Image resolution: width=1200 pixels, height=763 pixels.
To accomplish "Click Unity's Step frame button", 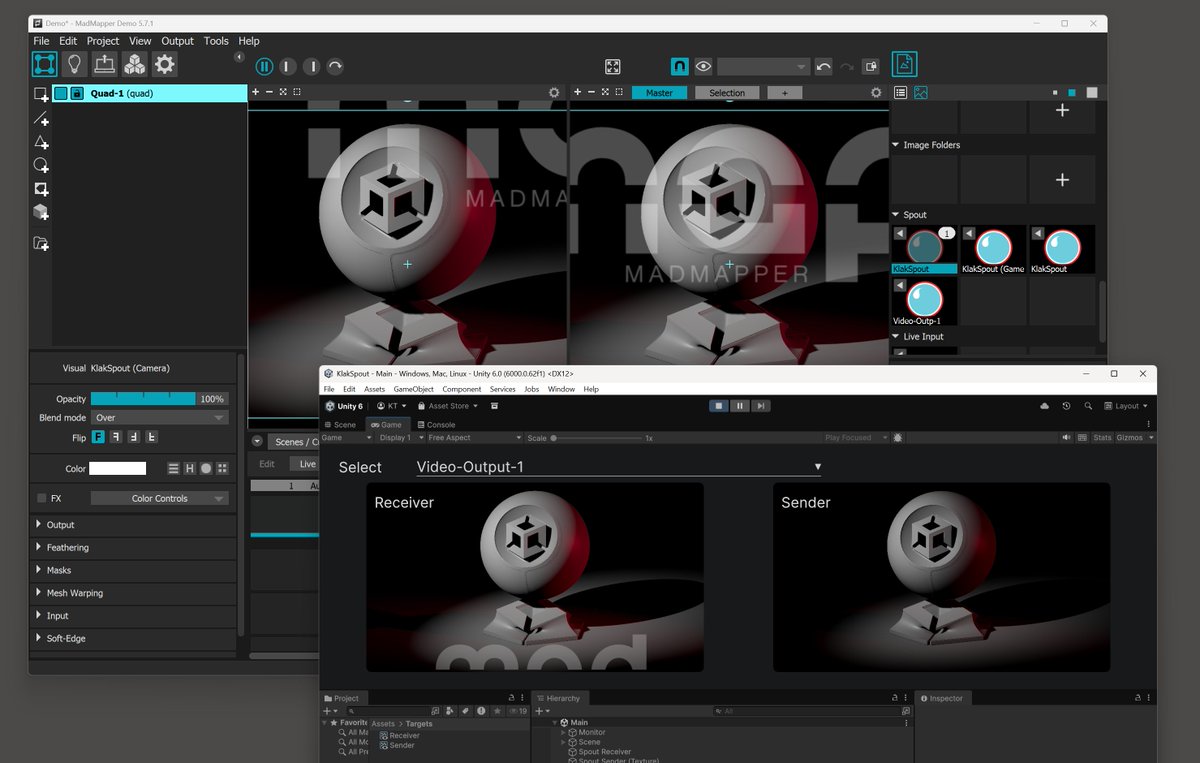I will click(761, 406).
